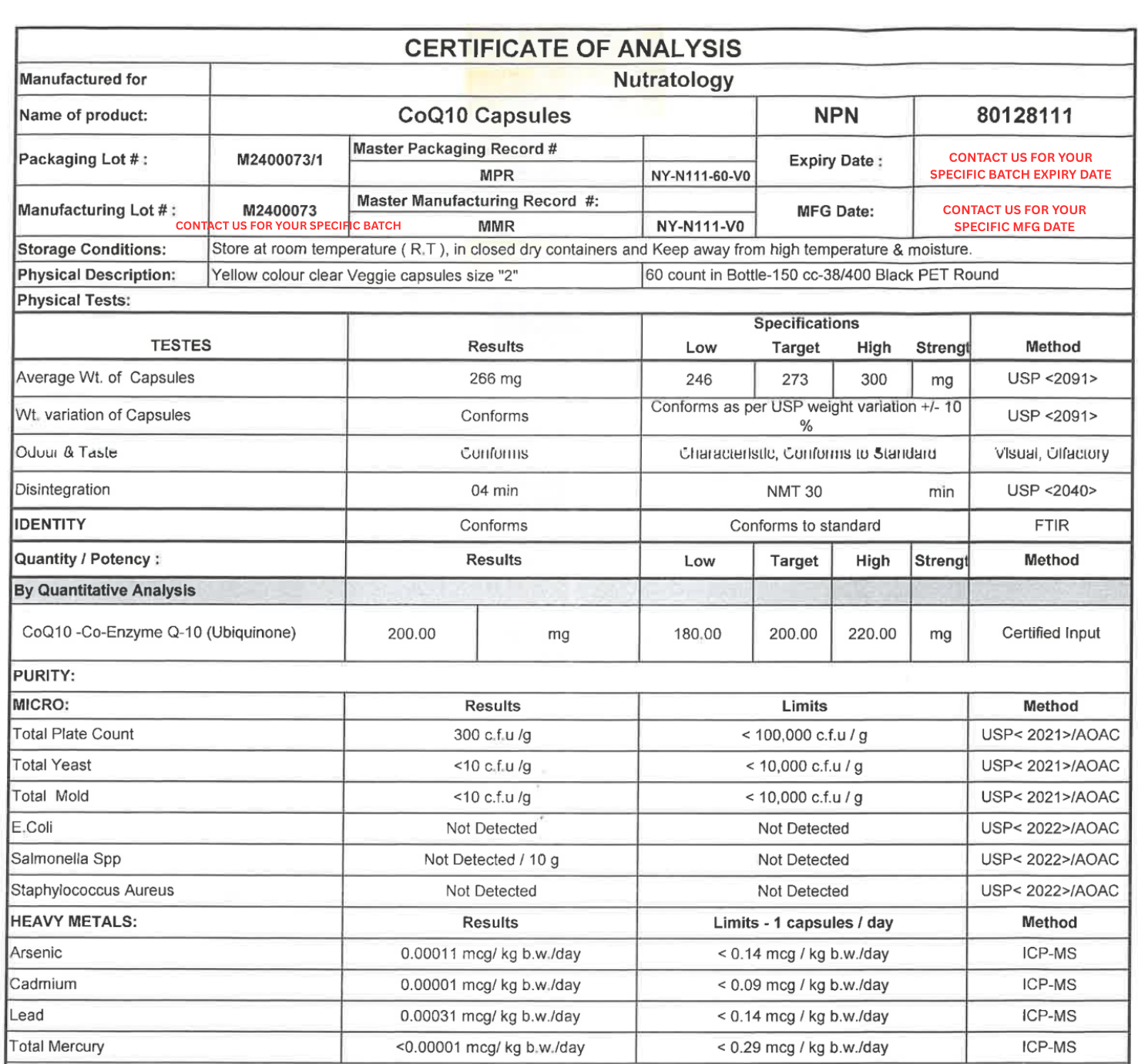Select packaging lot number M2400073/1
Viewport: 1138px width, 1064px height.
[280, 160]
